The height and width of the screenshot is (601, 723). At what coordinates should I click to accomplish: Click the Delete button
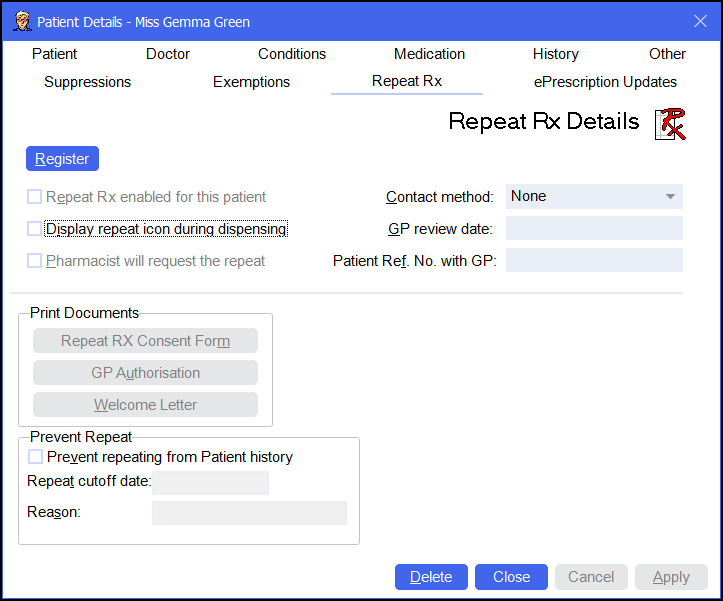[431, 577]
